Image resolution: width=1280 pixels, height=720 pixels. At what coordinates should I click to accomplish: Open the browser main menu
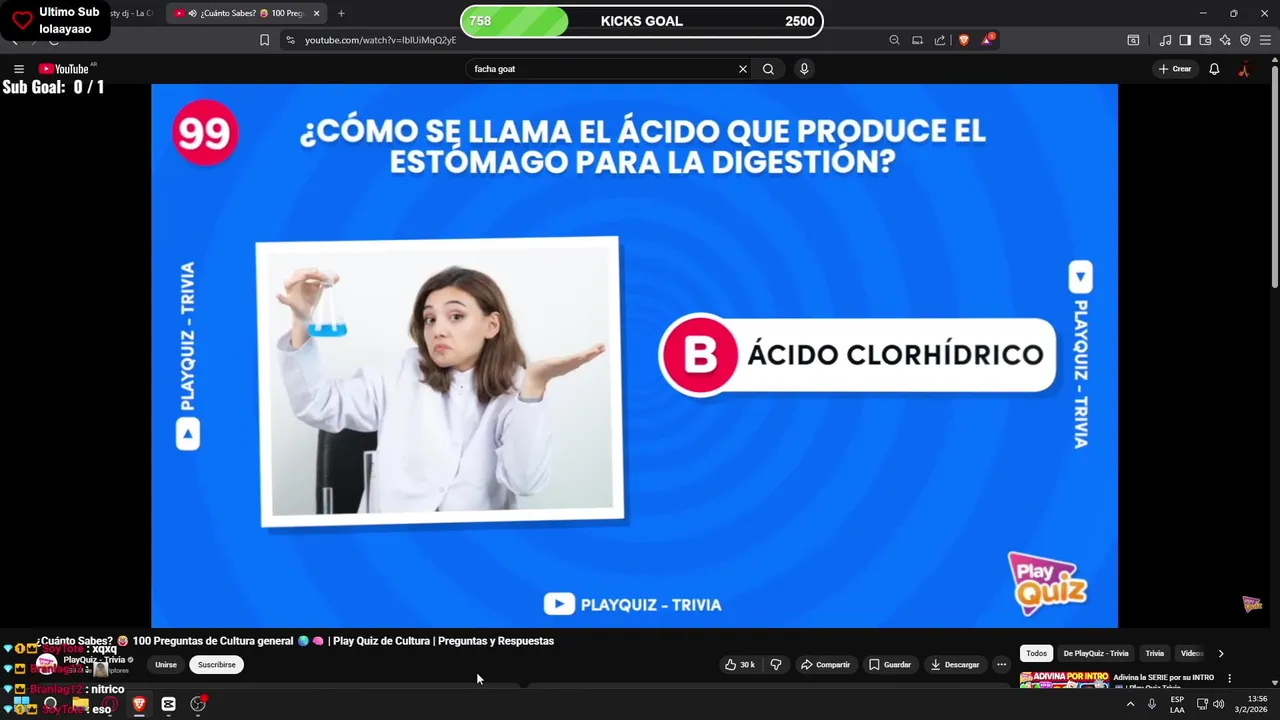coord(1265,40)
